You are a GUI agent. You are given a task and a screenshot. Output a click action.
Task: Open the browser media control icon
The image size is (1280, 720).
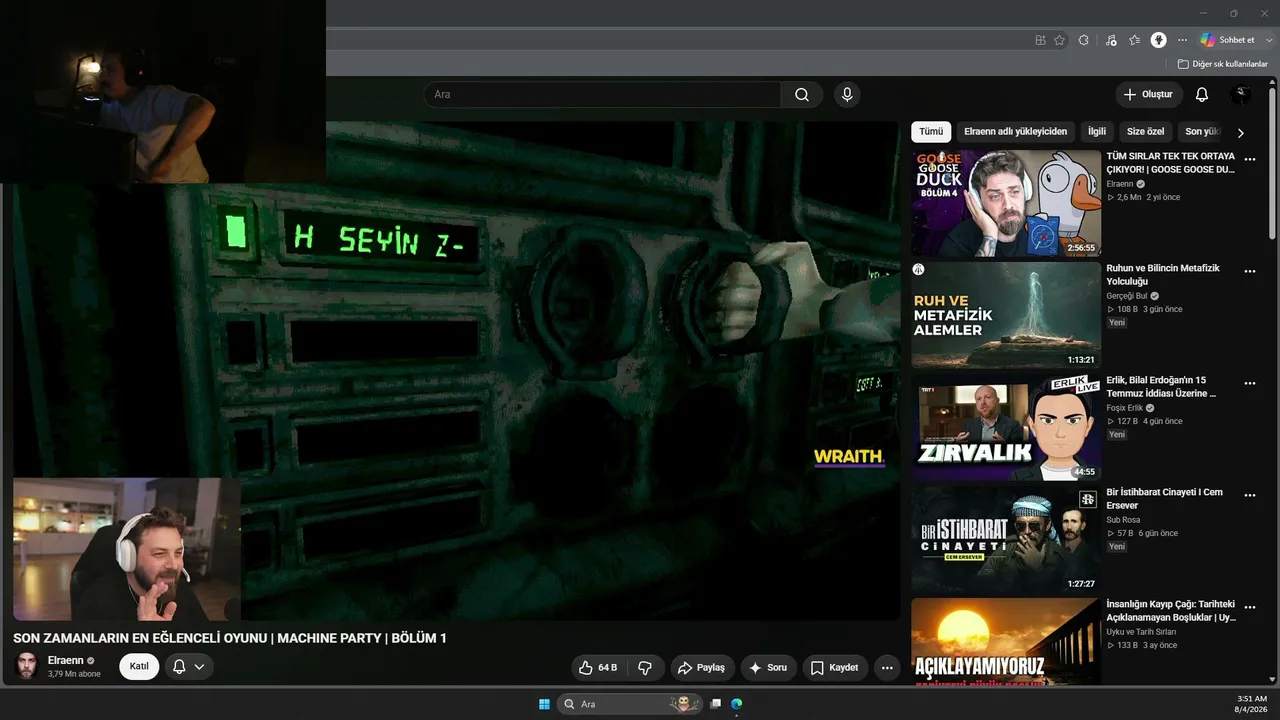(x=1111, y=40)
